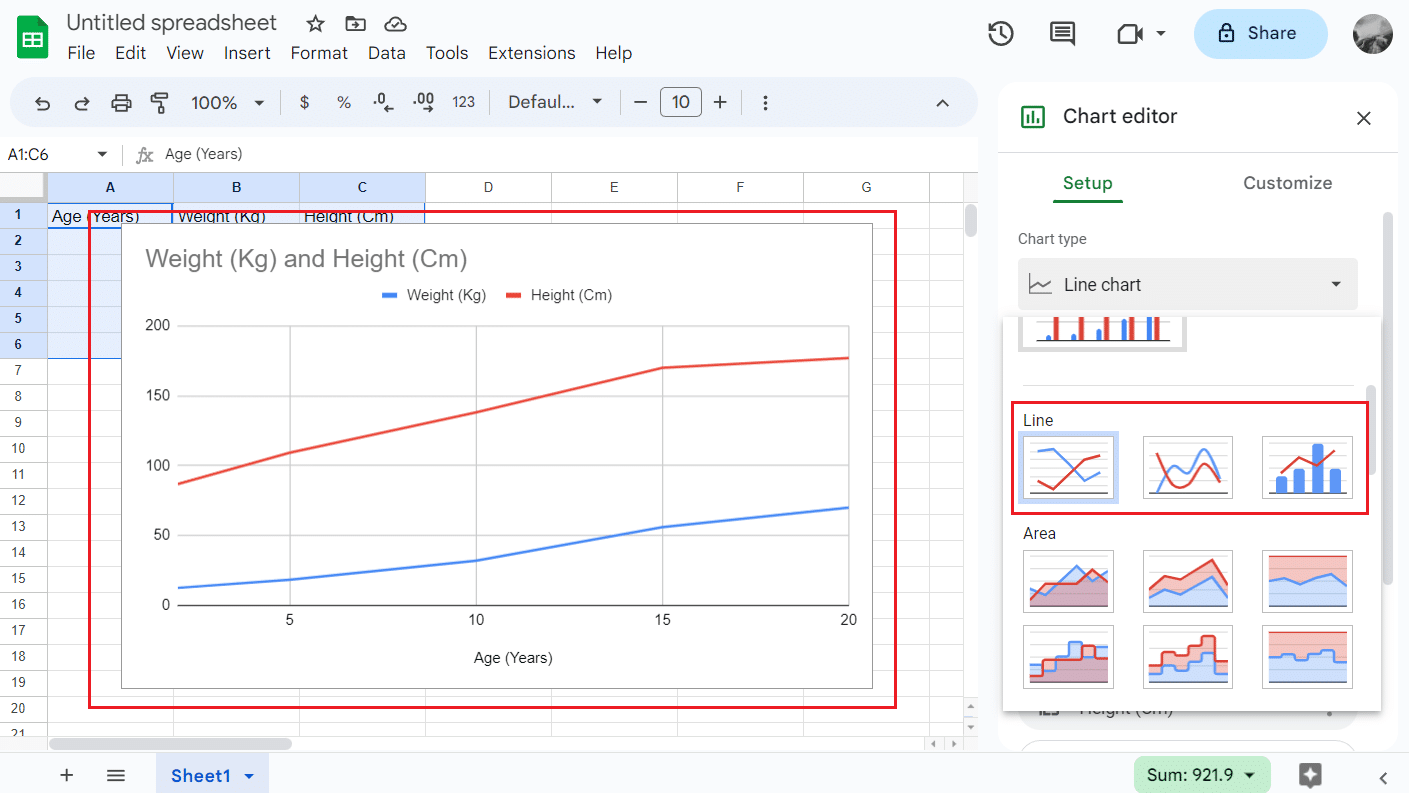
Task: Open the Google account avatar
Action: click(1372, 34)
